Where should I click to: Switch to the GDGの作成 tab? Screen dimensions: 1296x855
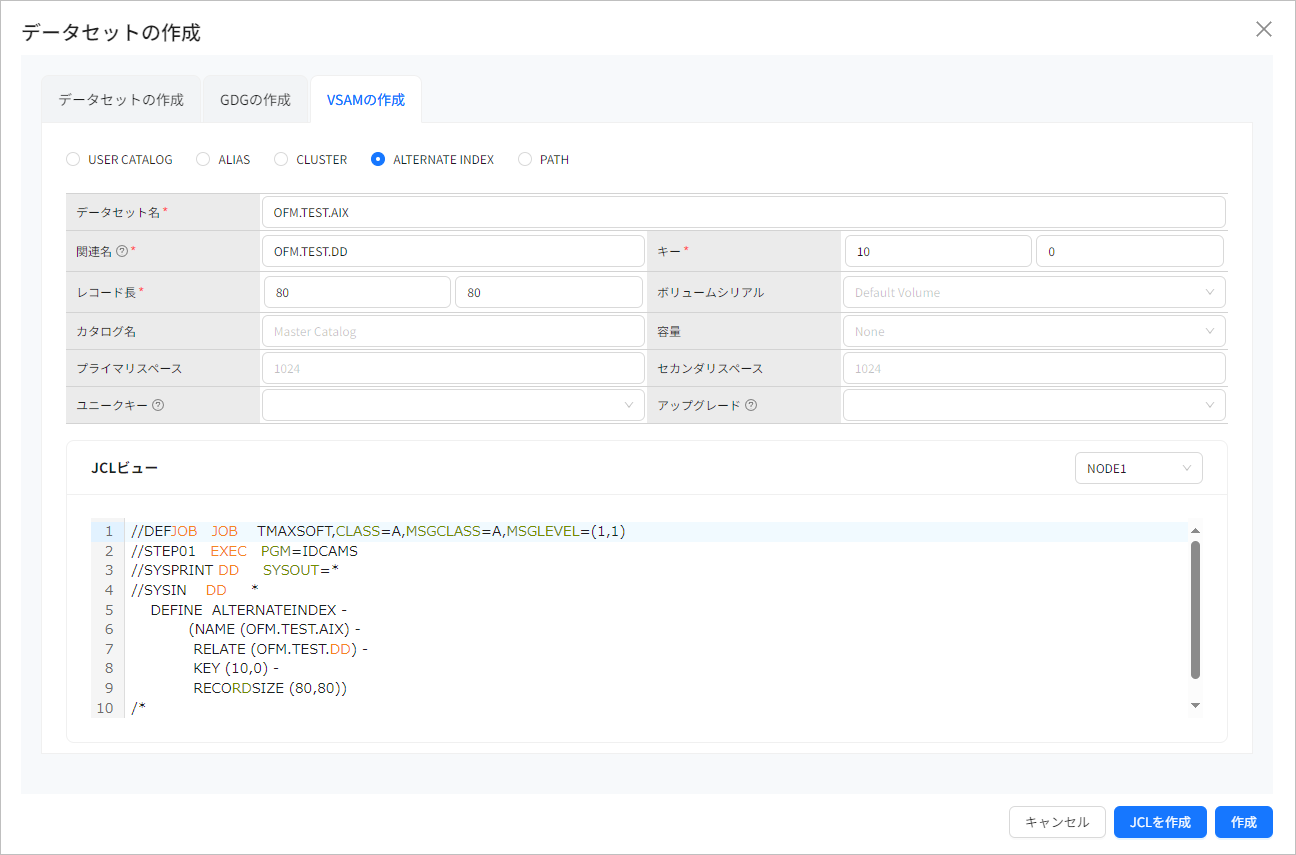pyautogui.click(x=255, y=98)
